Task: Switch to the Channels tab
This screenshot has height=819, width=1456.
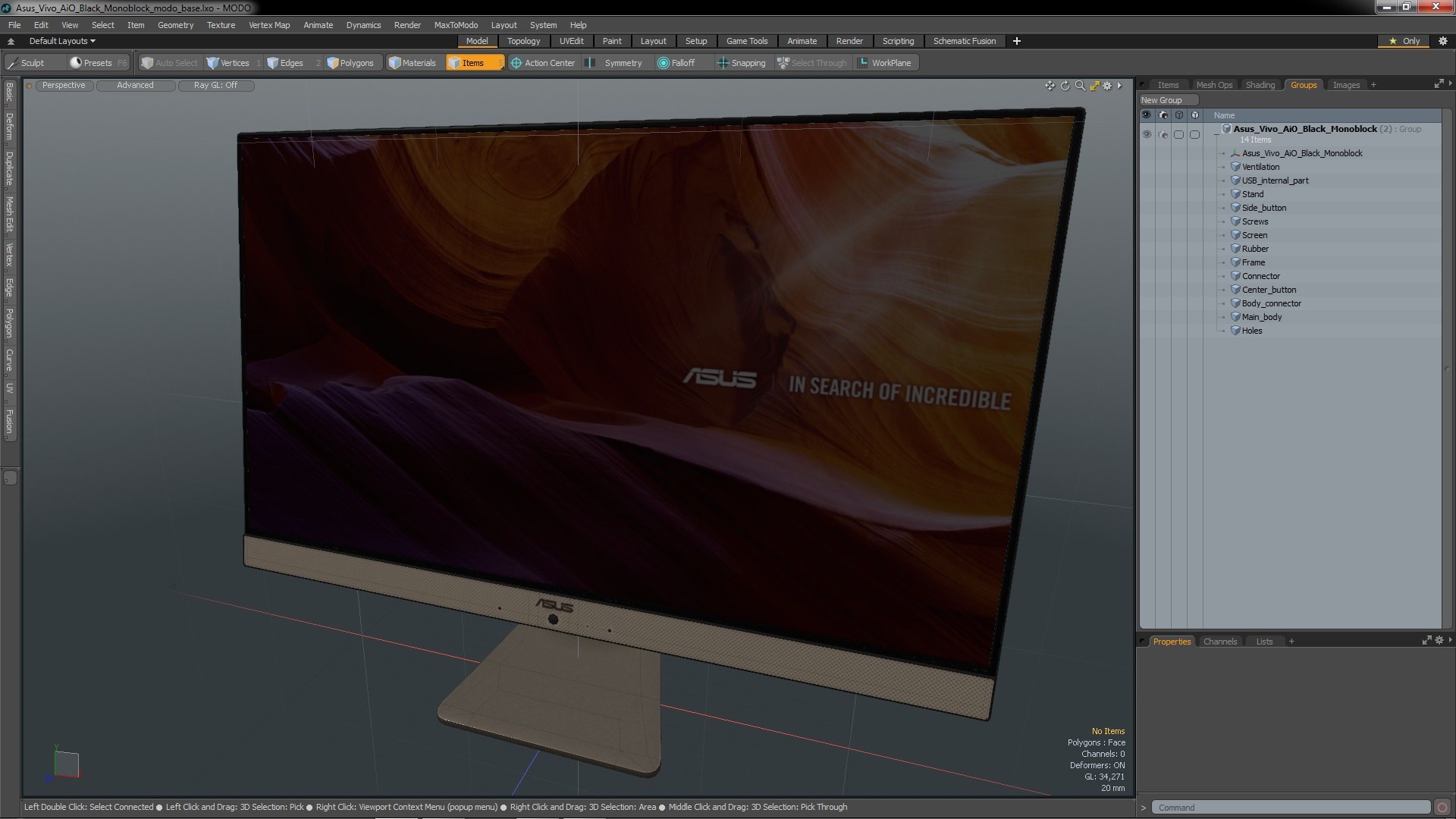Action: click(1219, 642)
